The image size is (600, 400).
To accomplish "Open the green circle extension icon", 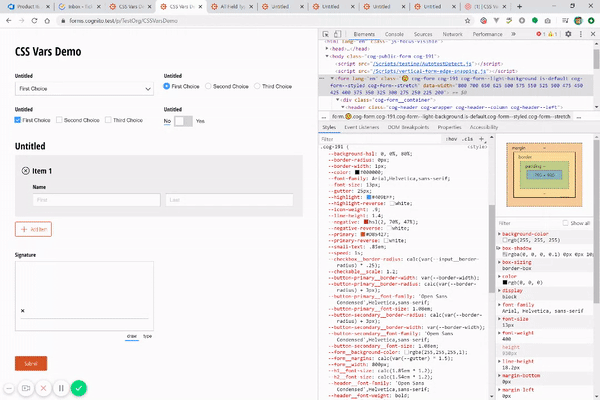I will [535, 21].
